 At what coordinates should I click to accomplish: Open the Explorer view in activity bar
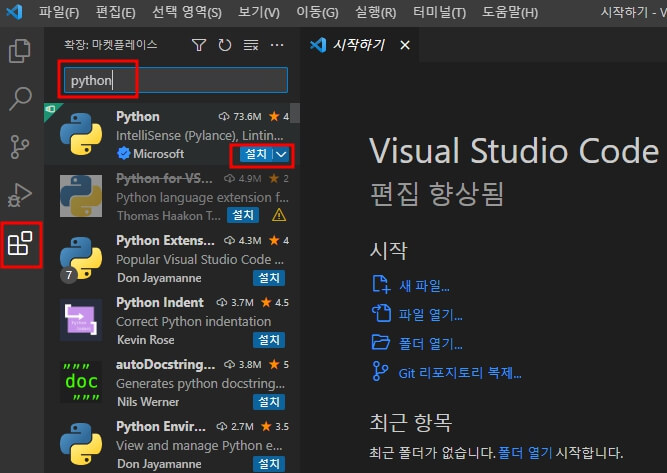[20, 51]
